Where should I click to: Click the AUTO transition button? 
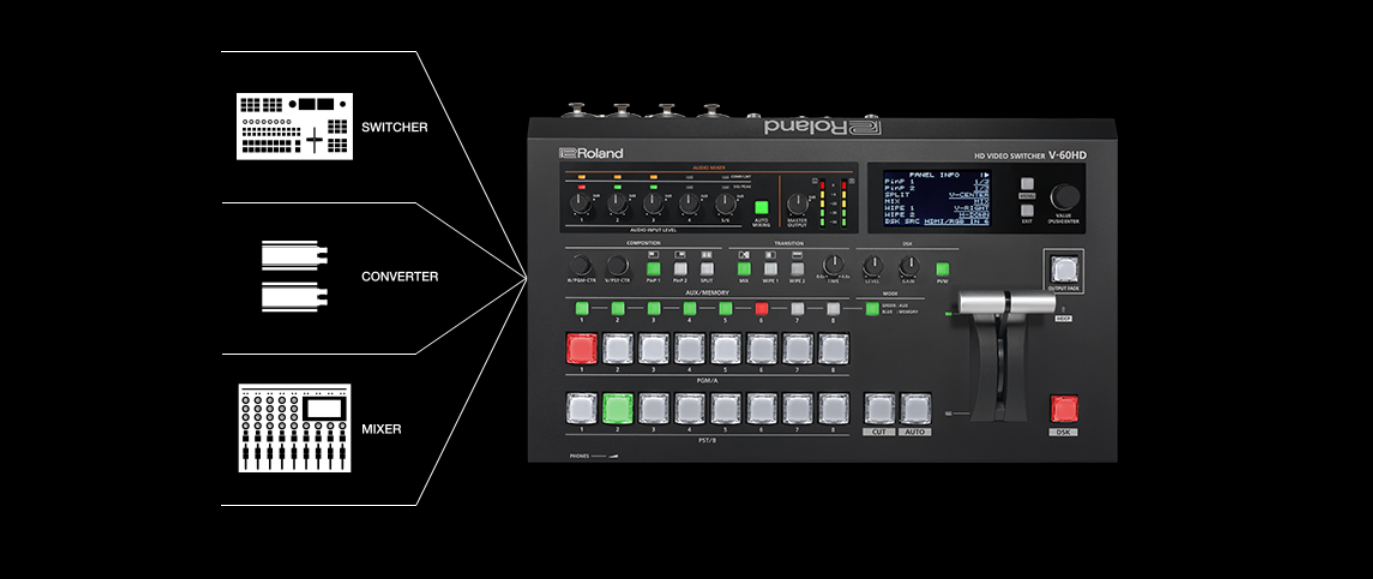pyautogui.click(x=915, y=408)
